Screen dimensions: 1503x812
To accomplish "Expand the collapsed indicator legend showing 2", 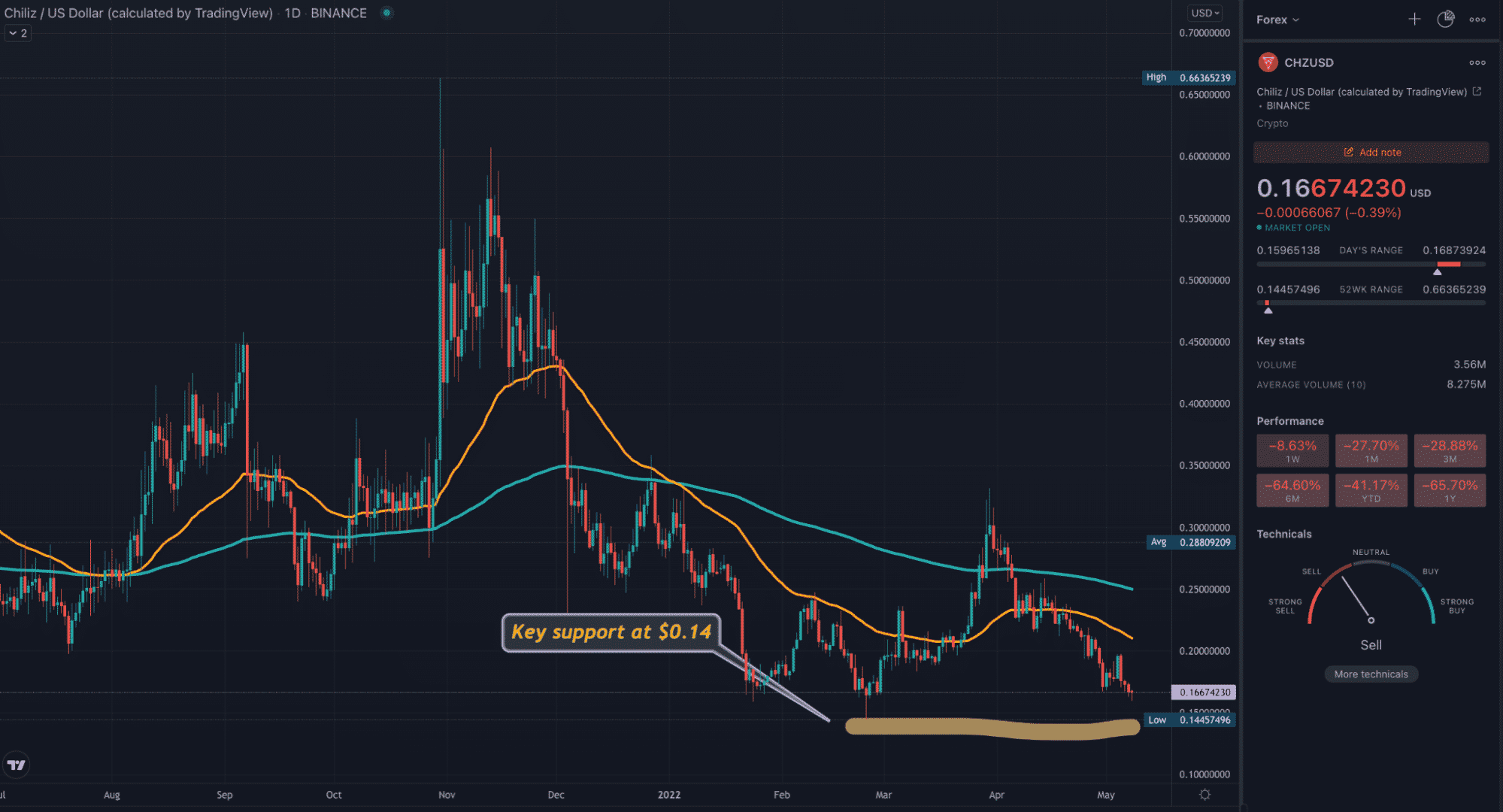I will click(18, 33).
